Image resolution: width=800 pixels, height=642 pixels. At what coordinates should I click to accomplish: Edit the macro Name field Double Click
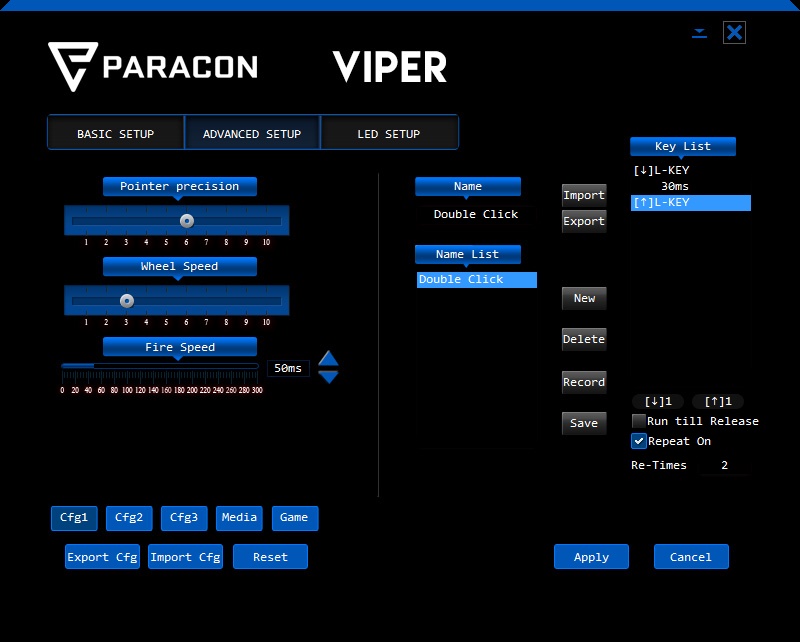click(476, 214)
